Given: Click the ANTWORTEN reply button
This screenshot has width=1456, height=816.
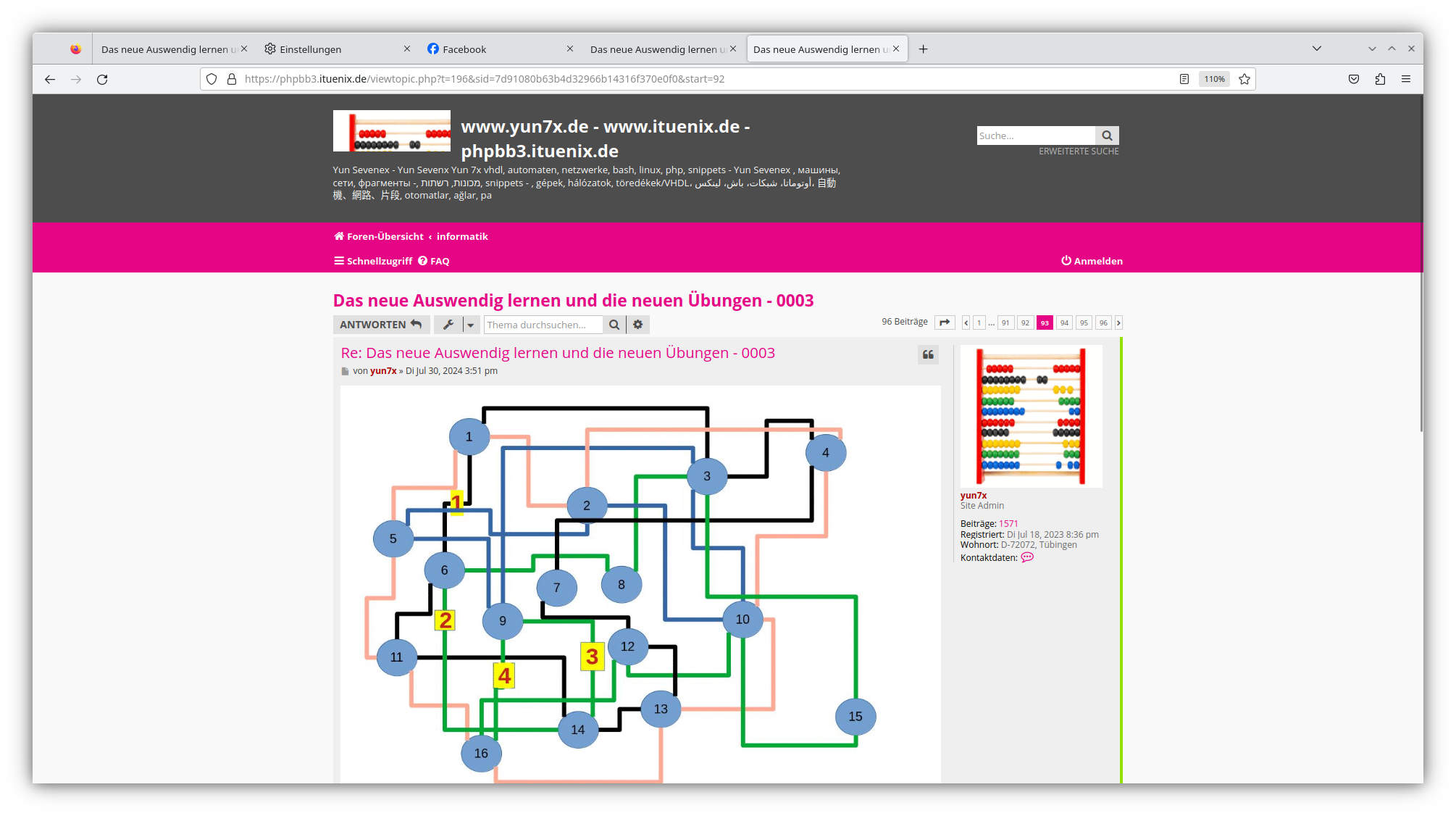Looking at the screenshot, I should pyautogui.click(x=381, y=325).
